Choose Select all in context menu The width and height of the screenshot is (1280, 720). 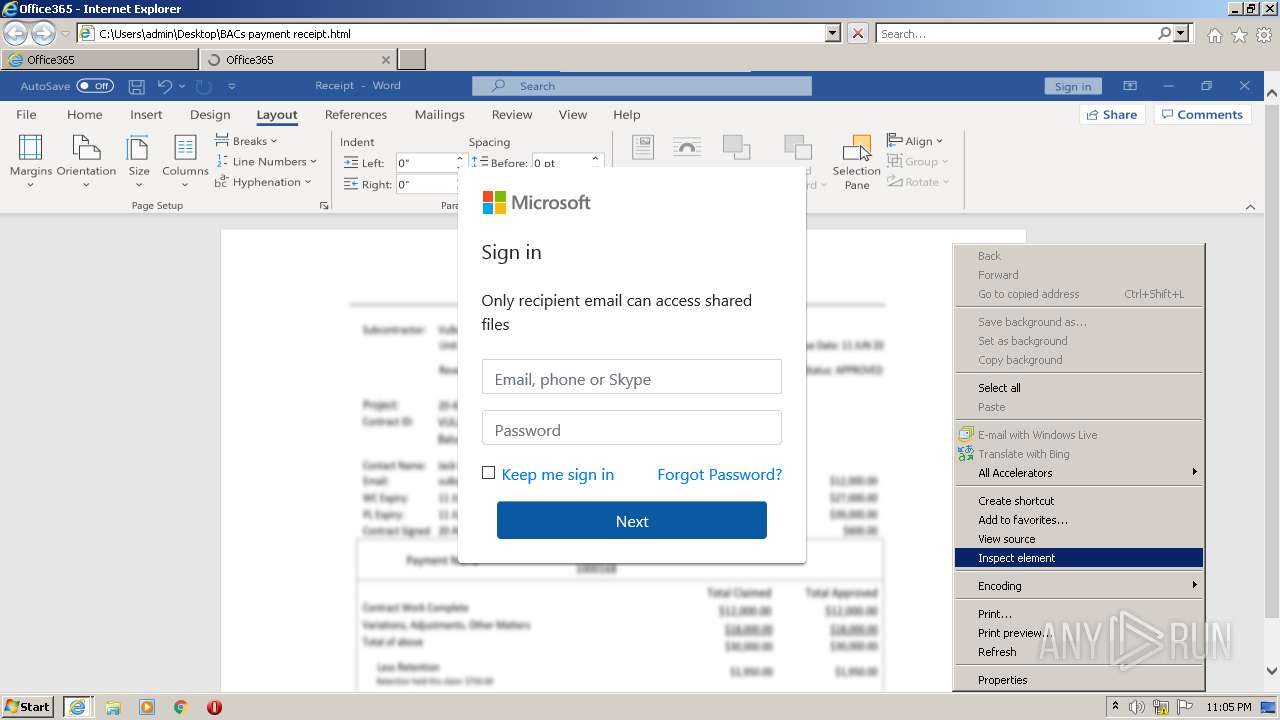[x=1079, y=388]
